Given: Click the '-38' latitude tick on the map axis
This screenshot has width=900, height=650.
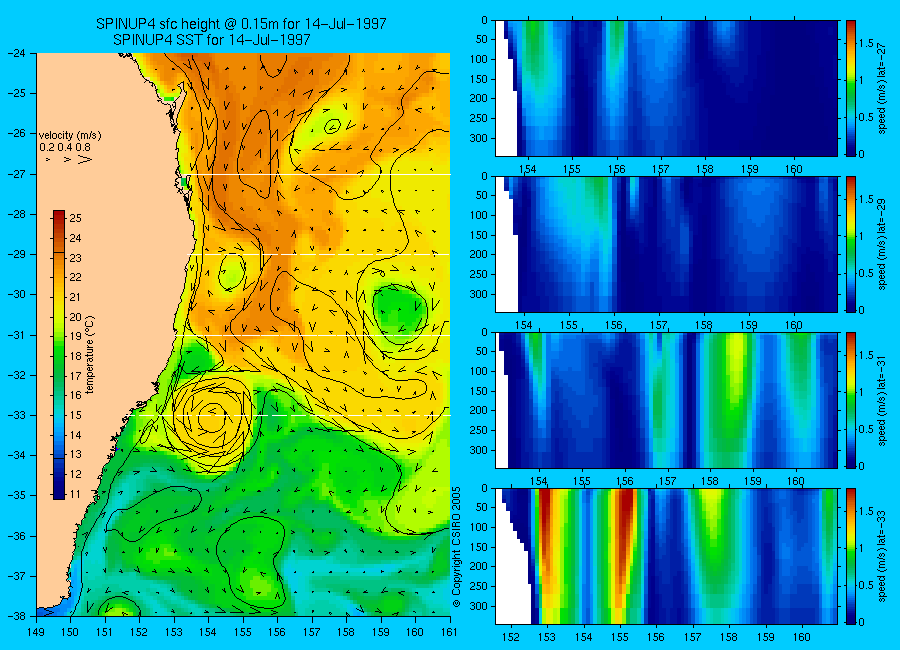Looking at the screenshot, I should point(17,616).
